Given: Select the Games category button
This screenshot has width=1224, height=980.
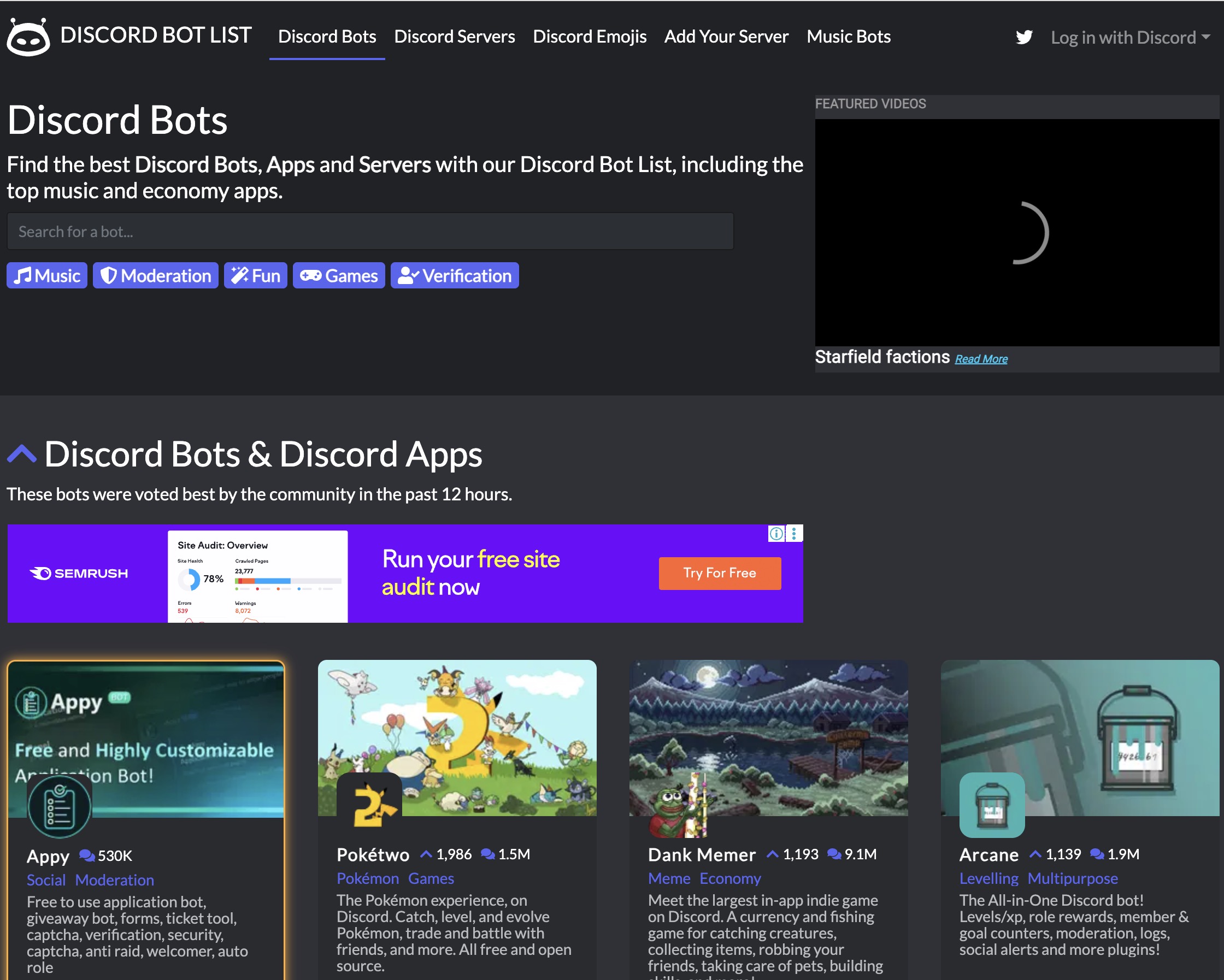Looking at the screenshot, I should 339,276.
